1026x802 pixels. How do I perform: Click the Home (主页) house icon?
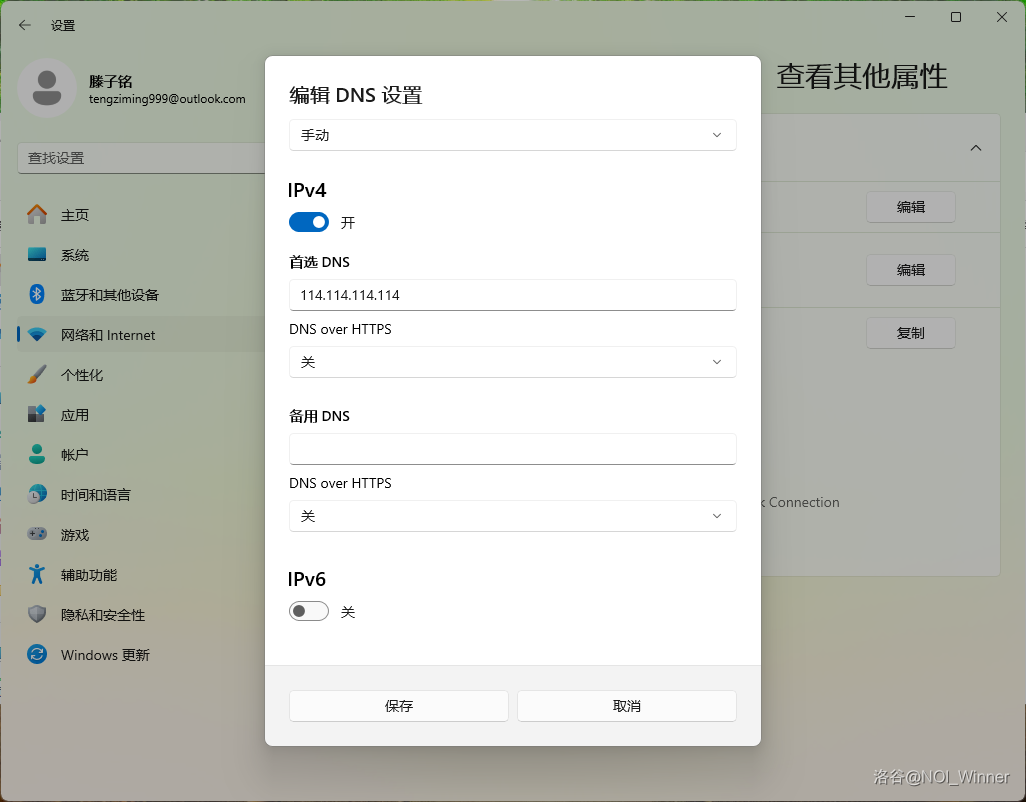coord(37,215)
